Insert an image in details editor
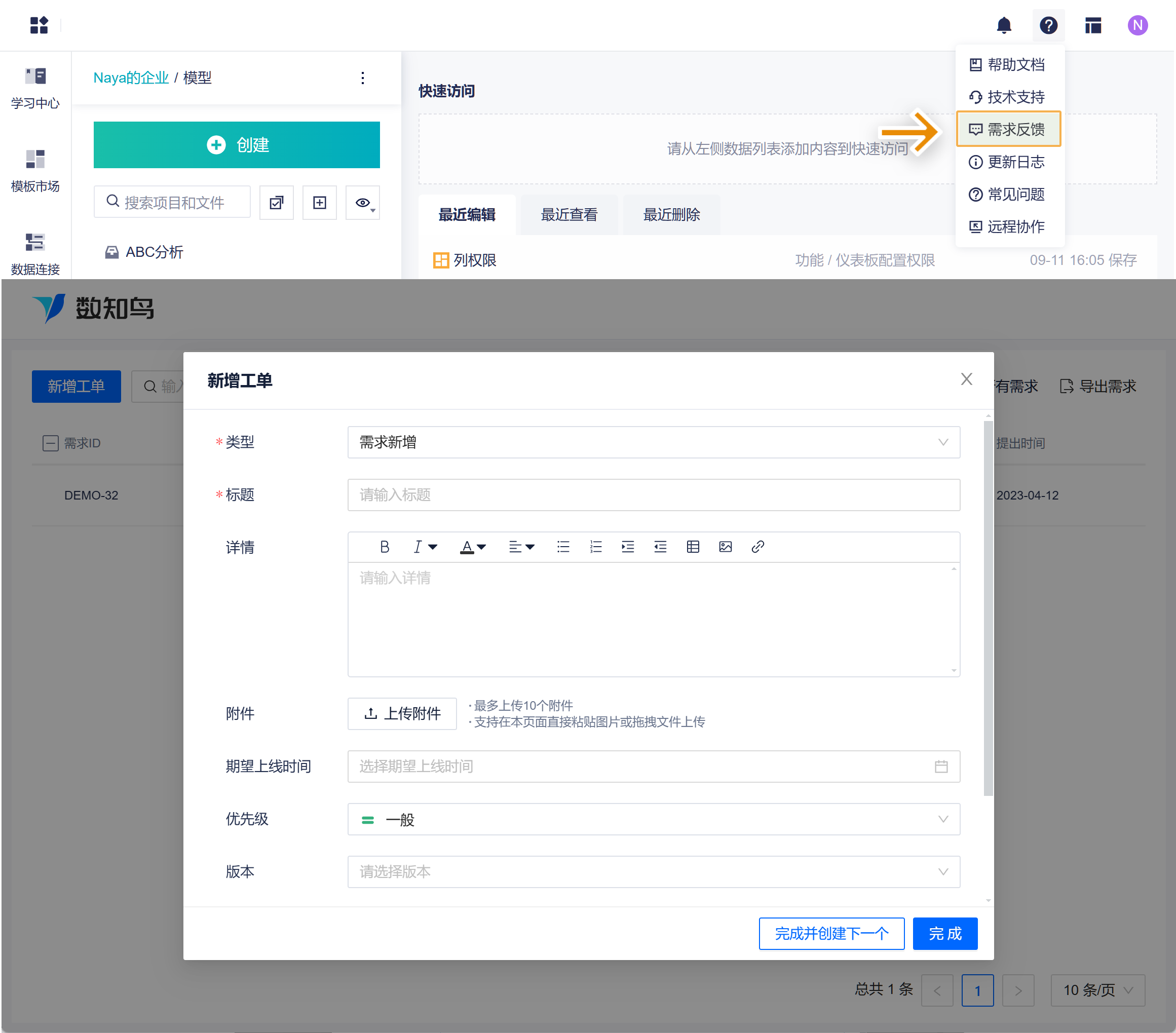The height and width of the screenshot is (1033, 1176). point(725,547)
